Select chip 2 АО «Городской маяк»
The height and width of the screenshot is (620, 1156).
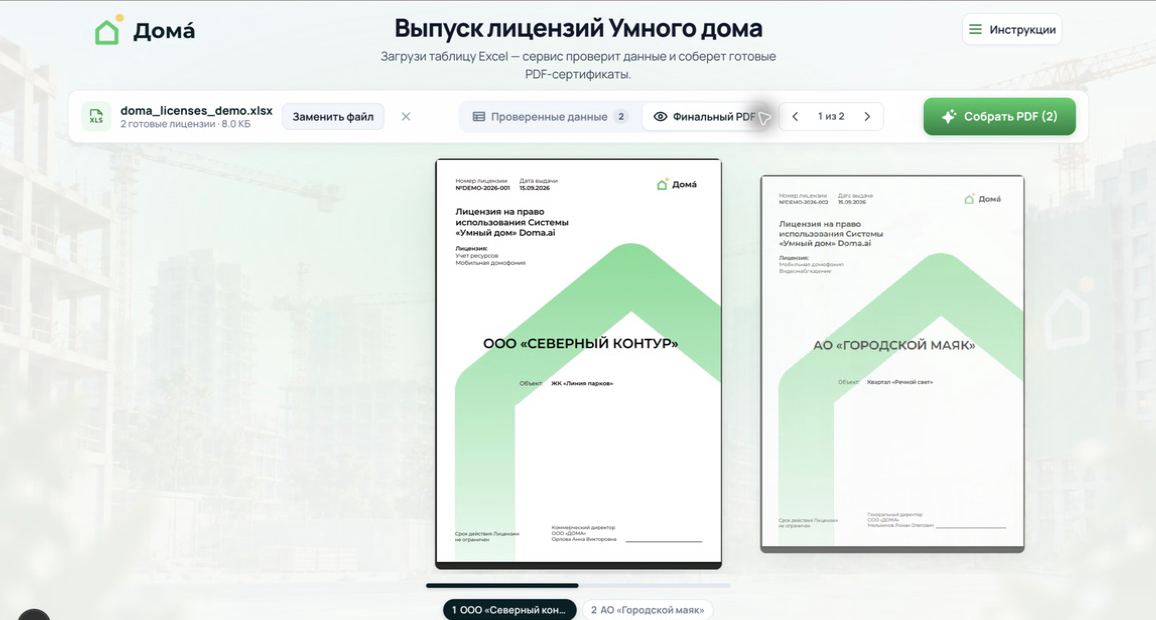(x=647, y=610)
